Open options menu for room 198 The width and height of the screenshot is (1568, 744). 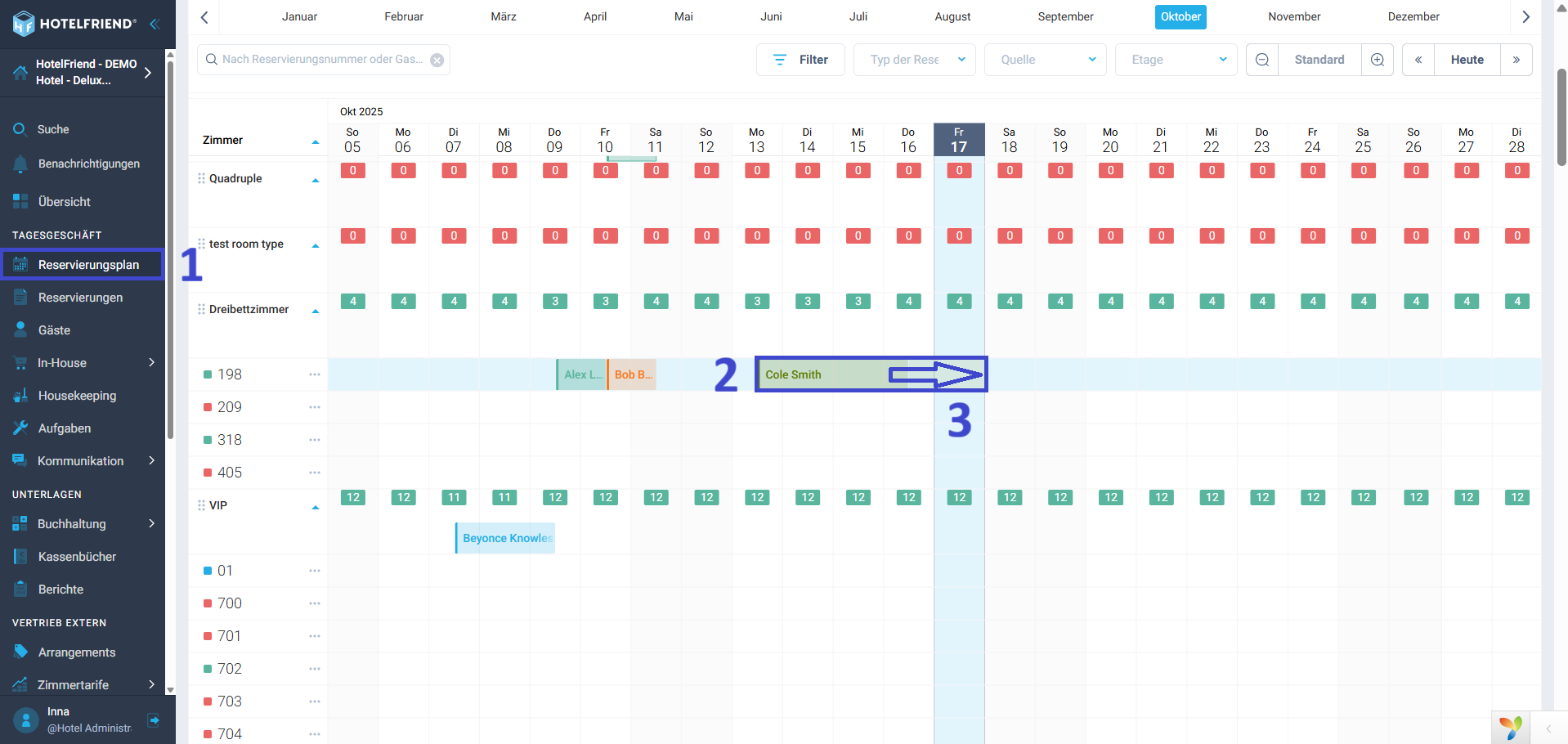pyautogui.click(x=315, y=374)
